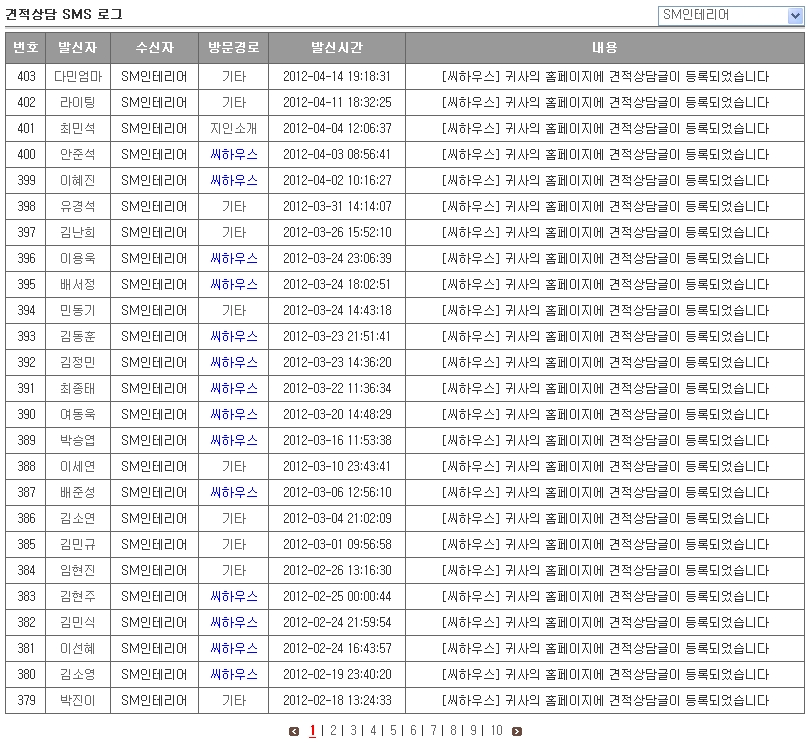Select page 7 in pagination
The width and height of the screenshot is (810, 743).
(433, 730)
